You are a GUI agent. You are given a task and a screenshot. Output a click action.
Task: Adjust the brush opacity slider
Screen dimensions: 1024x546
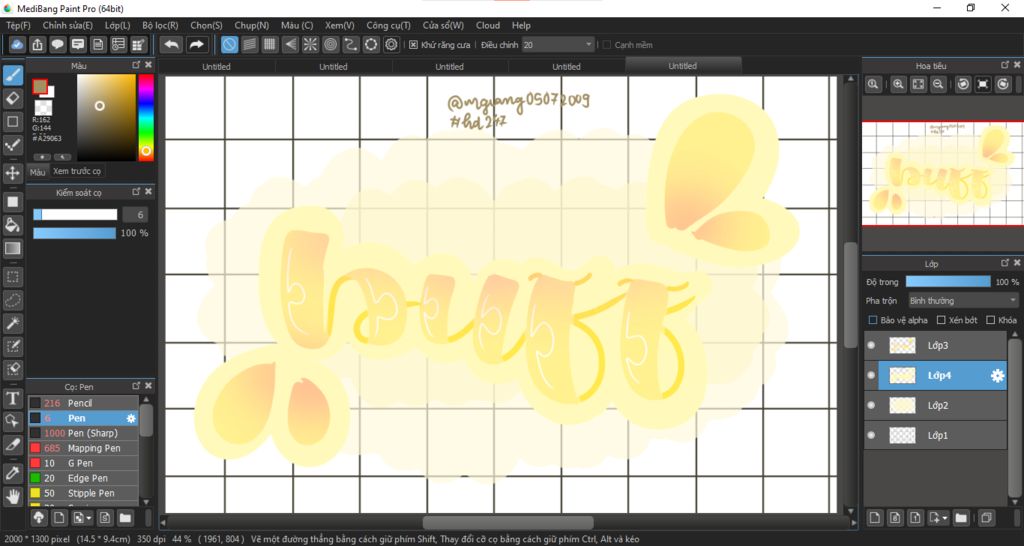tap(74, 233)
